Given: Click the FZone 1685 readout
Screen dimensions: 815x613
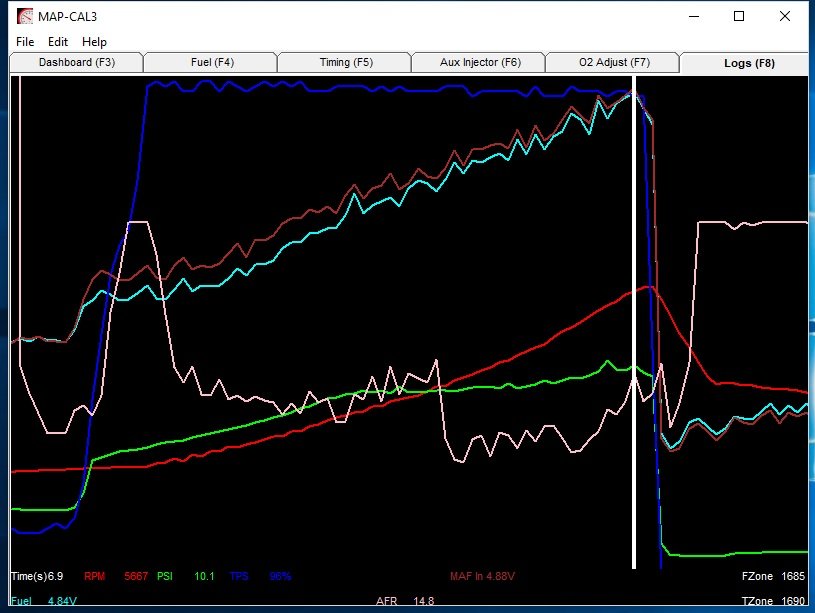Looking at the screenshot, I should [773, 576].
